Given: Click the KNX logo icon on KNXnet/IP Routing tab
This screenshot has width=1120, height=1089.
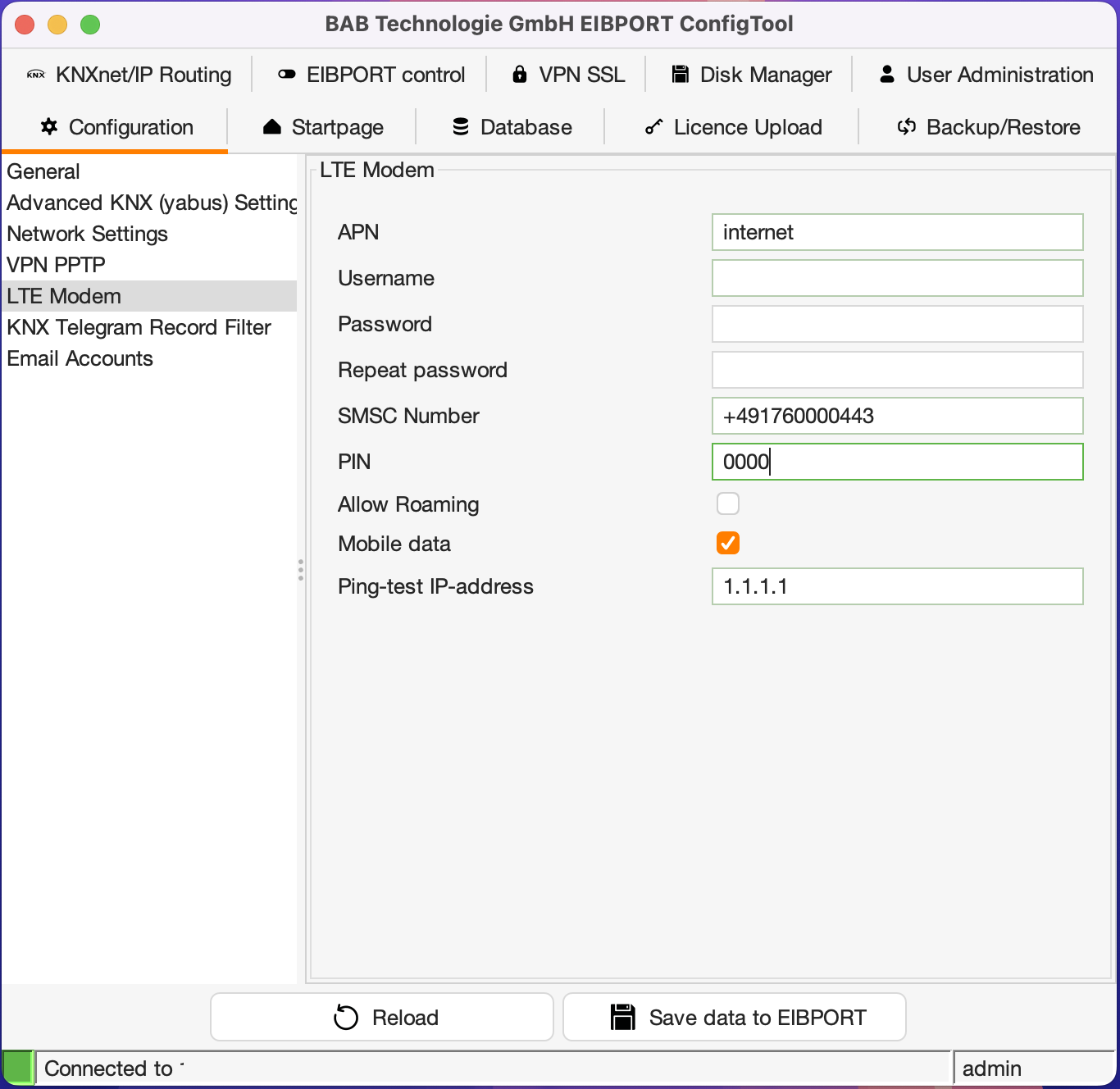Looking at the screenshot, I should click(x=36, y=75).
